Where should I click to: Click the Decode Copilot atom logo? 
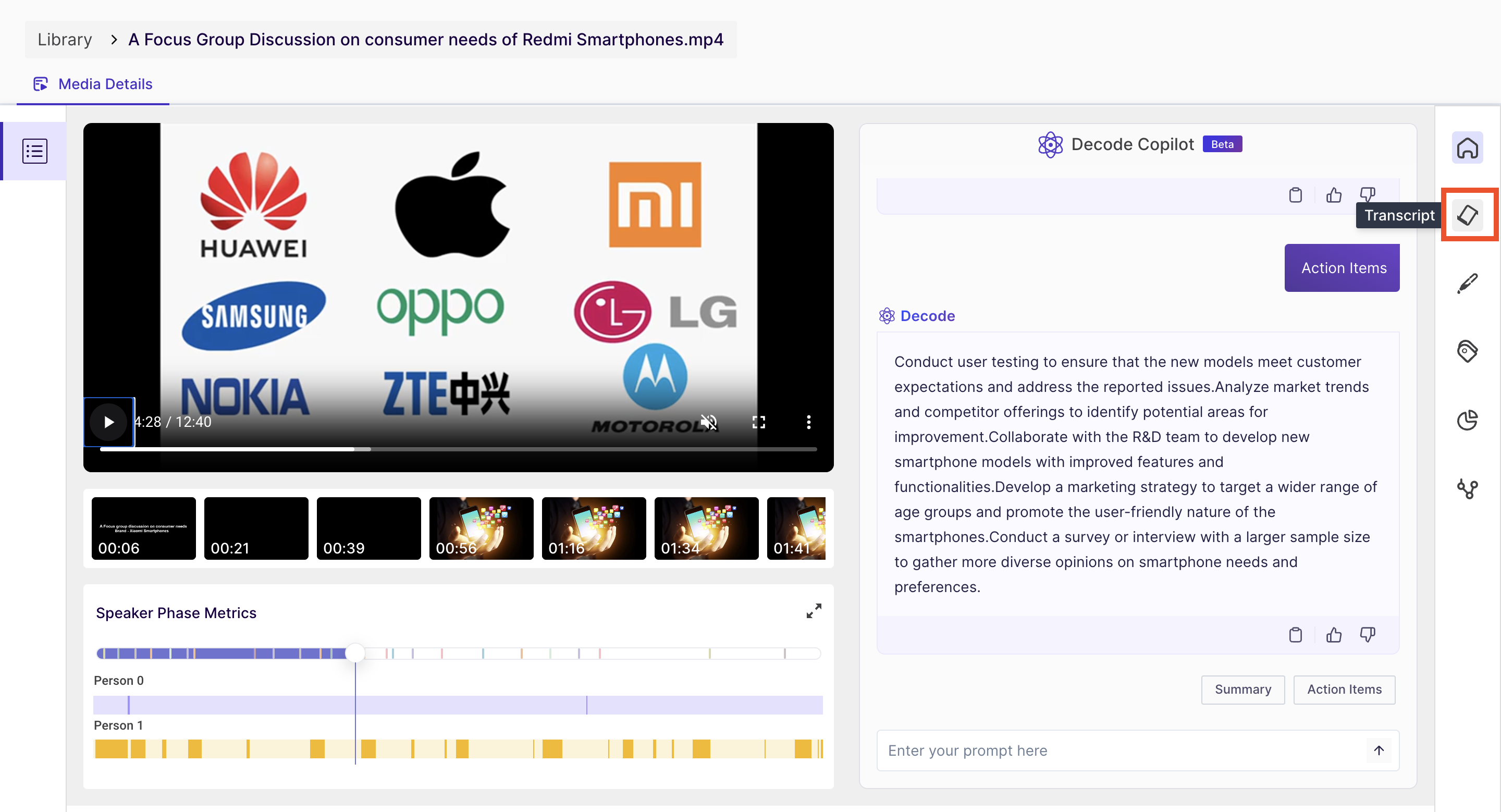pyautogui.click(x=1050, y=144)
